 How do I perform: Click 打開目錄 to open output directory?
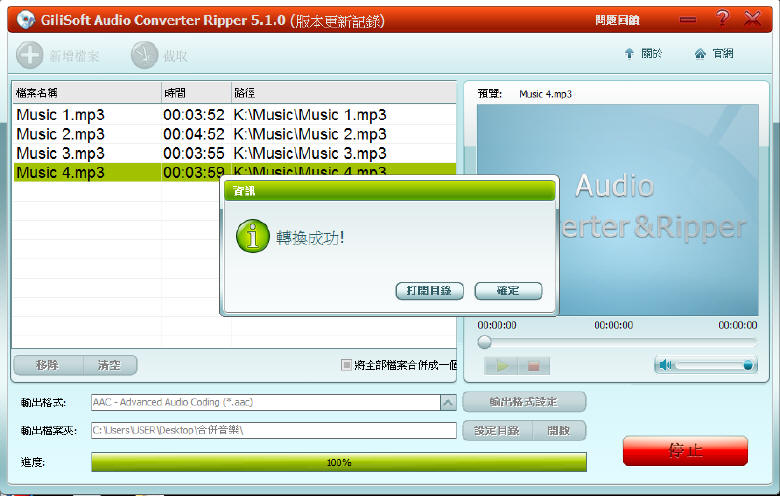pyautogui.click(x=429, y=291)
